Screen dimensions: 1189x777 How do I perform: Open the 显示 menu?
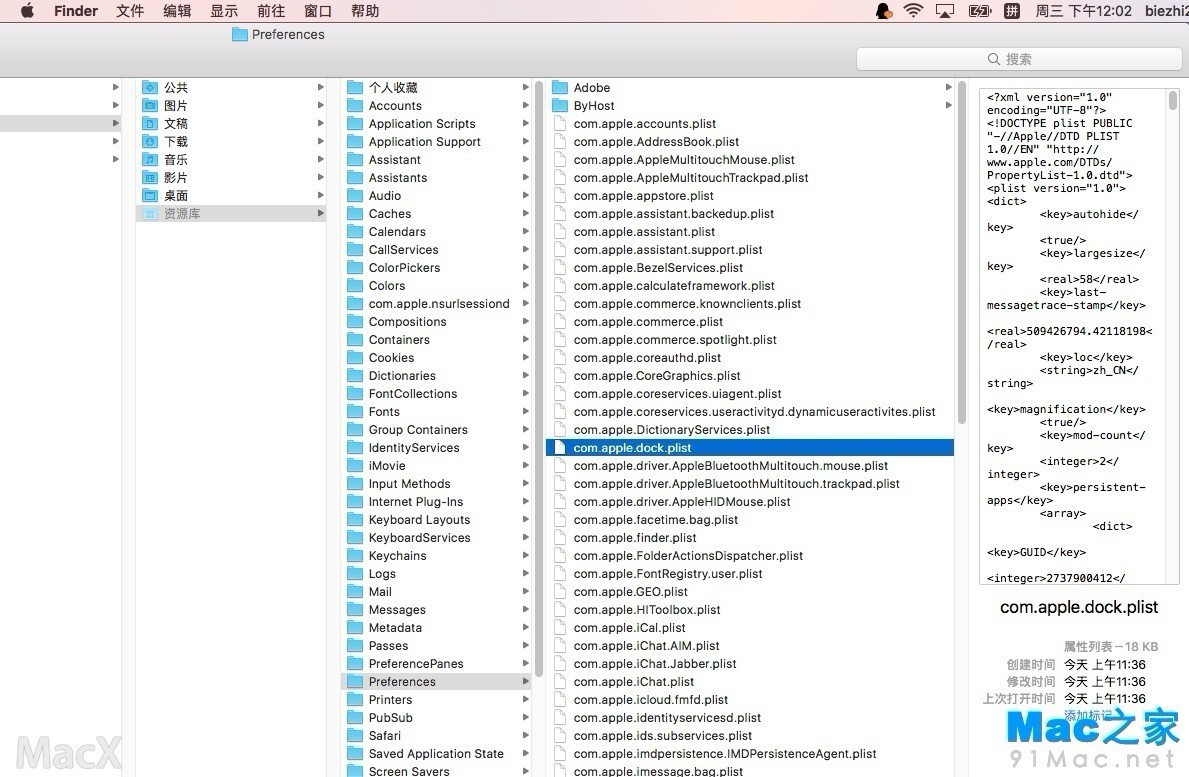pos(224,11)
